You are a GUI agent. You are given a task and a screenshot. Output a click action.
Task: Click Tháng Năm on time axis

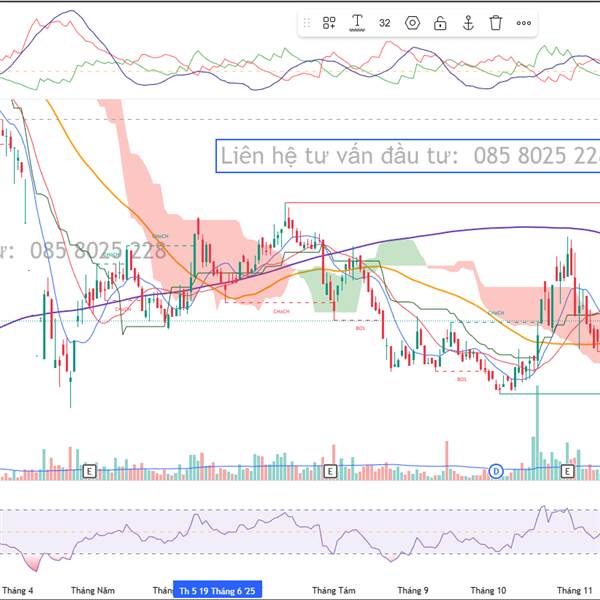click(x=93, y=590)
